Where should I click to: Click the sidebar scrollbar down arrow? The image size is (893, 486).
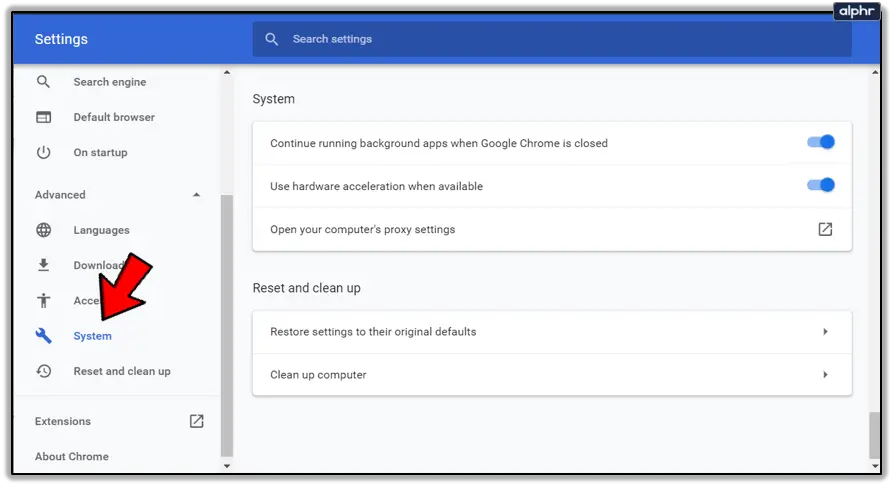[226, 465]
